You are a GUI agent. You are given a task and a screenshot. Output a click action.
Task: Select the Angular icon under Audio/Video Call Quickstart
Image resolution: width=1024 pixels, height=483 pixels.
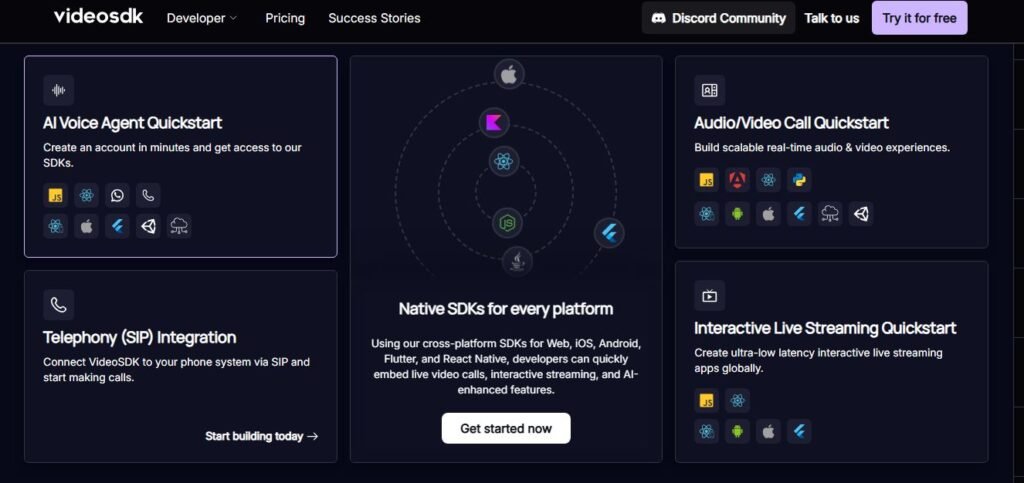point(738,180)
